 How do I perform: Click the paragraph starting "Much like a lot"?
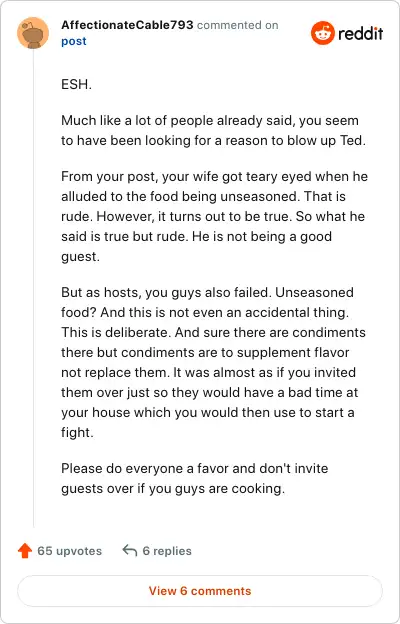[213, 131]
